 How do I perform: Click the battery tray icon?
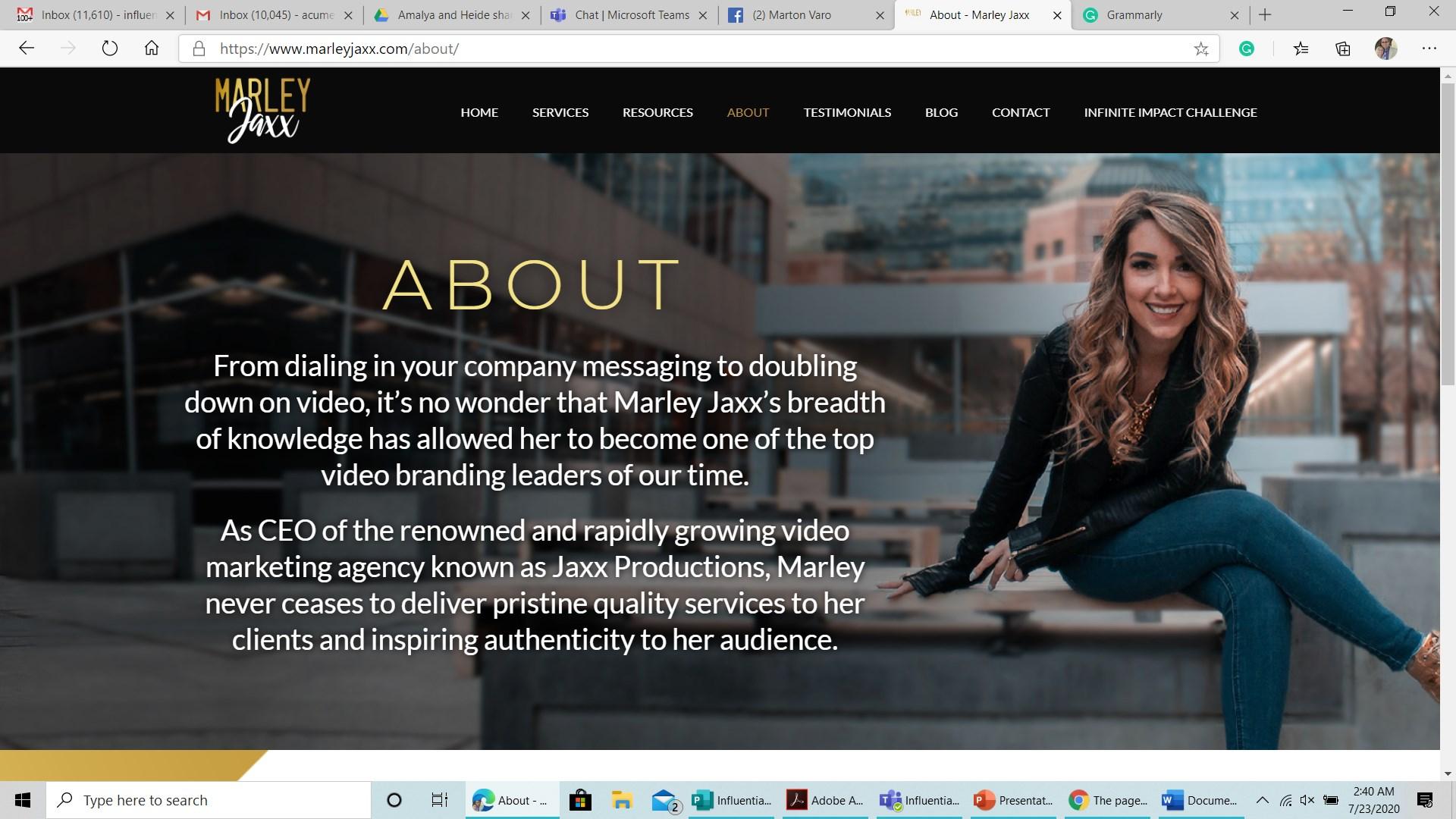coord(1330,800)
